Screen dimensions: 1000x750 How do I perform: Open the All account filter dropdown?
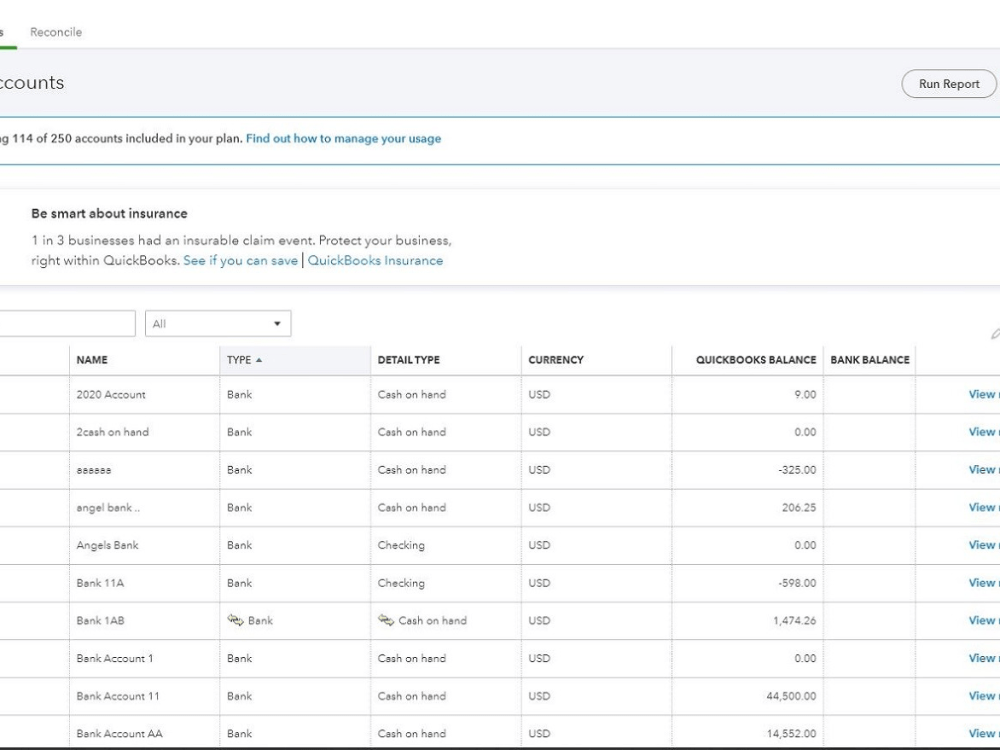tap(218, 323)
